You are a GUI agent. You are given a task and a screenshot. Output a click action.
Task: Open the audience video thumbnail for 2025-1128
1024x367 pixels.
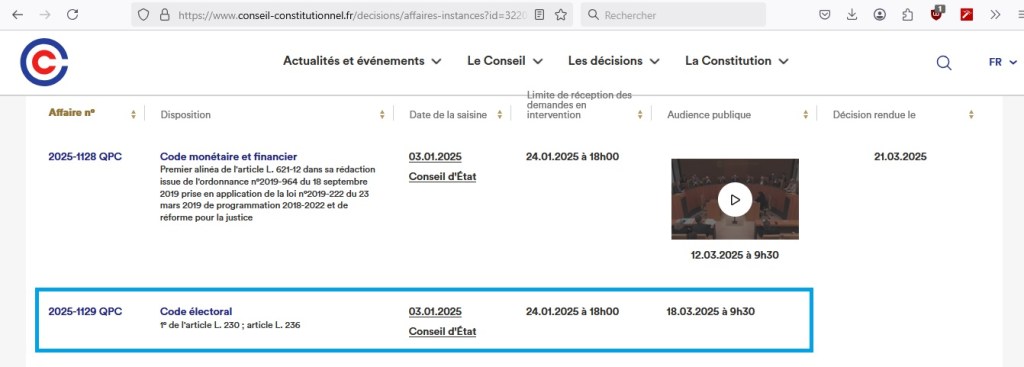(x=735, y=199)
